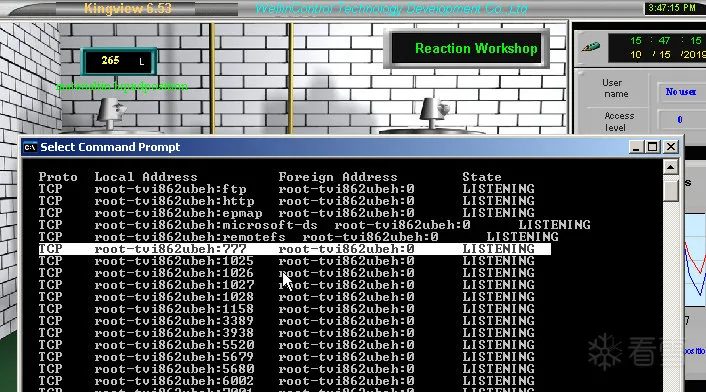Click the root-tvi862ubeh:epmap row

[x=286, y=213]
